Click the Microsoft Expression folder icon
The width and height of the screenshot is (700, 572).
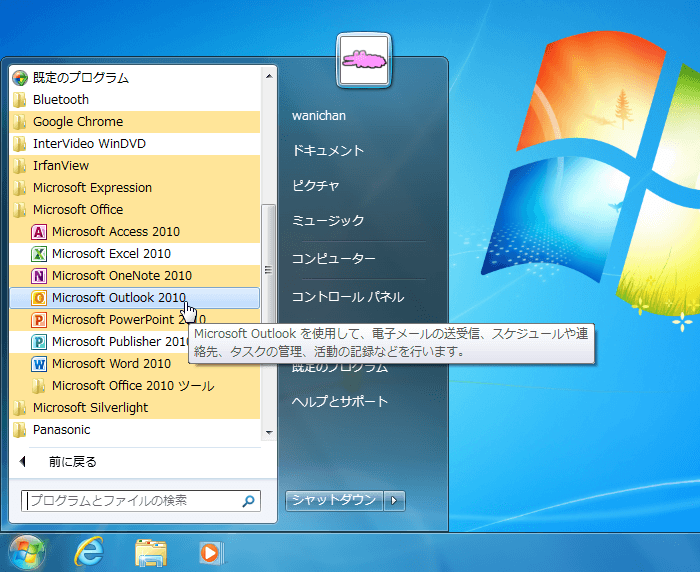point(20,188)
